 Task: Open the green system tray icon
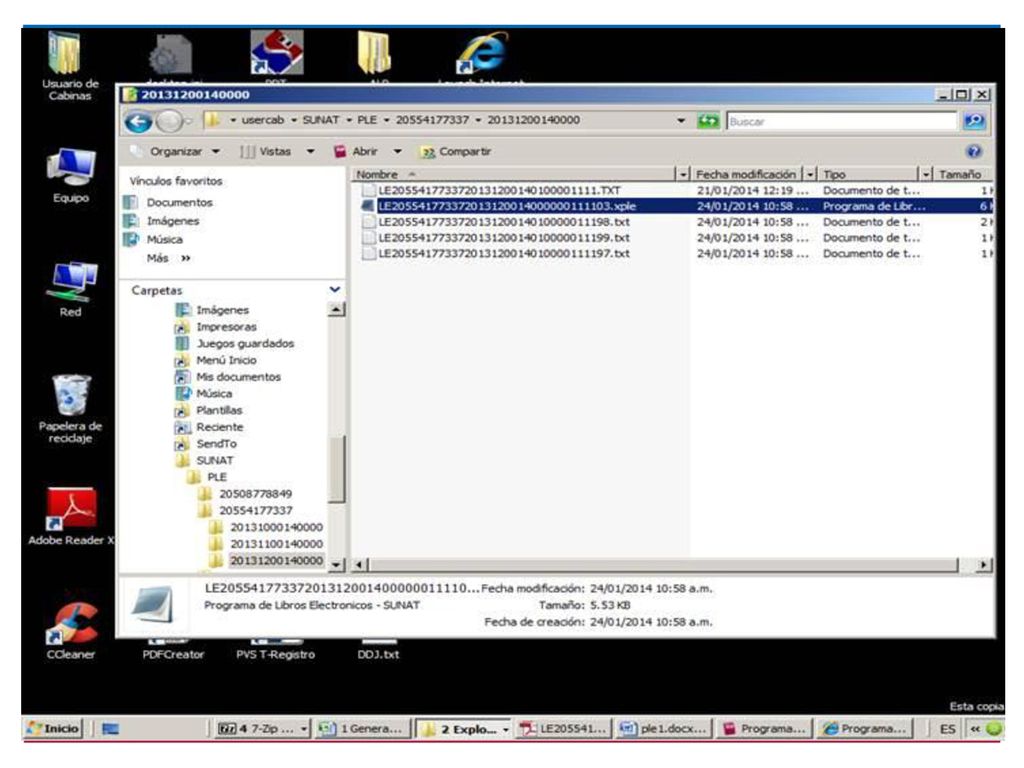tap(994, 729)
